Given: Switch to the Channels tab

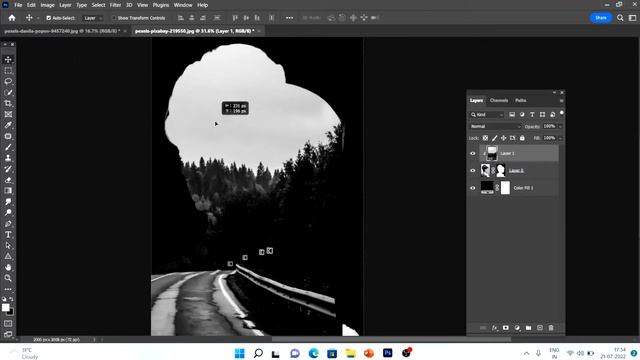Looking at the screenshot, I should point(499,100).
